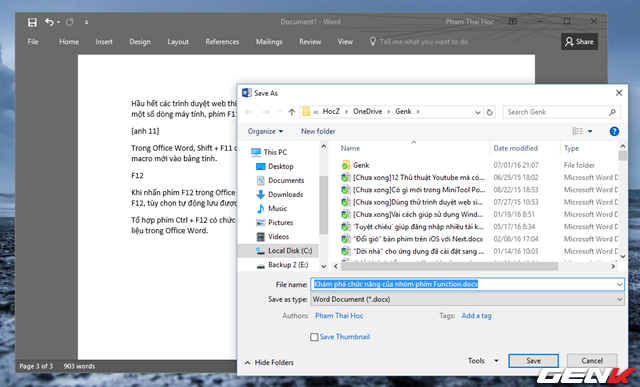Select Documents in the navigation pane
The width and height of the screenshot is (640, 387).
pyautogui.click(x=280, y=180)
